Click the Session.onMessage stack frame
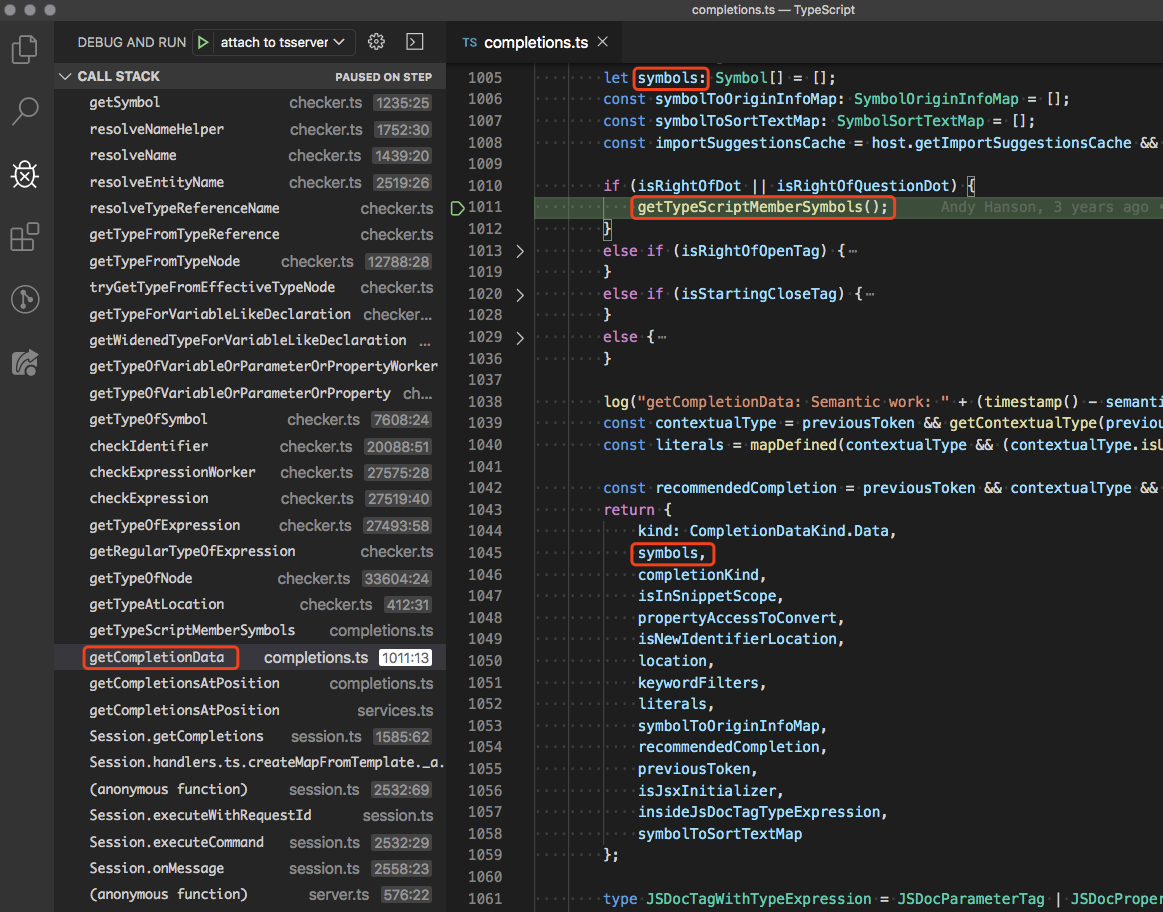This screenshot has height=912, width=1163. point(157,868)
